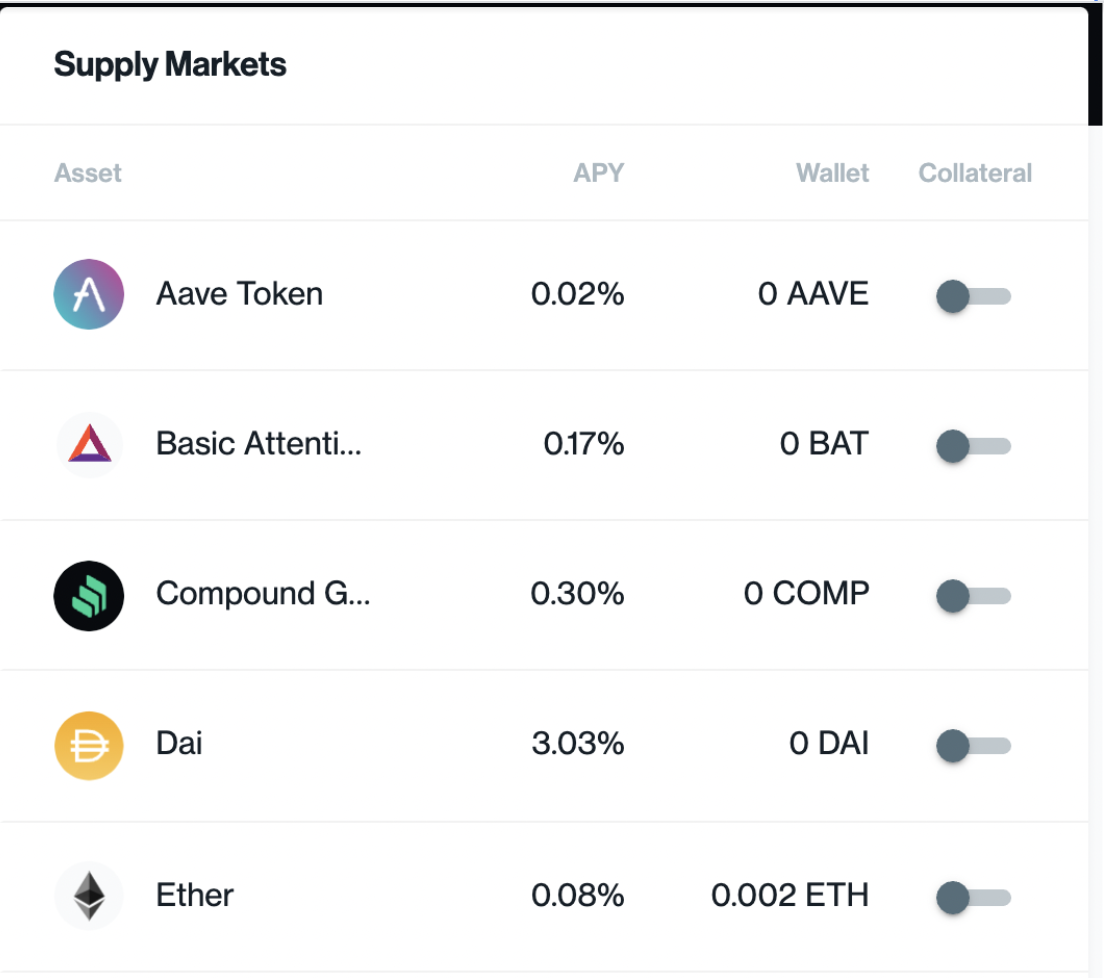Click the Wallet column header
Screen dimensions: 1104x978
pos(832,172)
